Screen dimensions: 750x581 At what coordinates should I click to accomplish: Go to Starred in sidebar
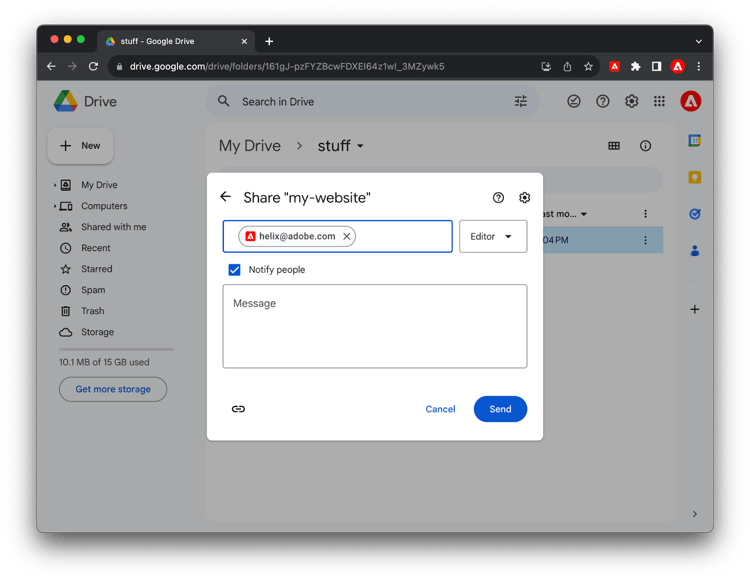[x=96, y=269]
